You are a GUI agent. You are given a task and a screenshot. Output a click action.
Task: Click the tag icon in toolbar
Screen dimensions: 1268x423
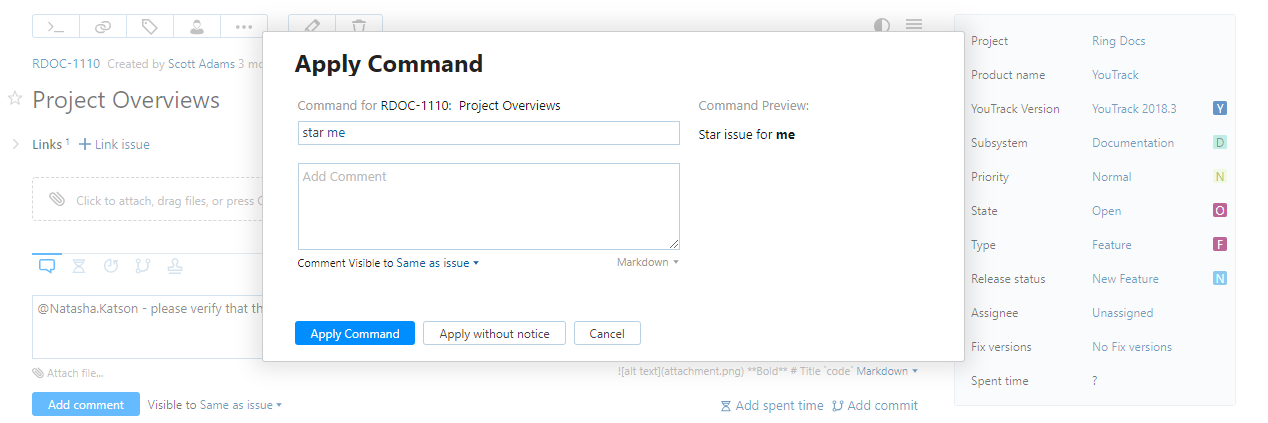[x=150, y=26]
